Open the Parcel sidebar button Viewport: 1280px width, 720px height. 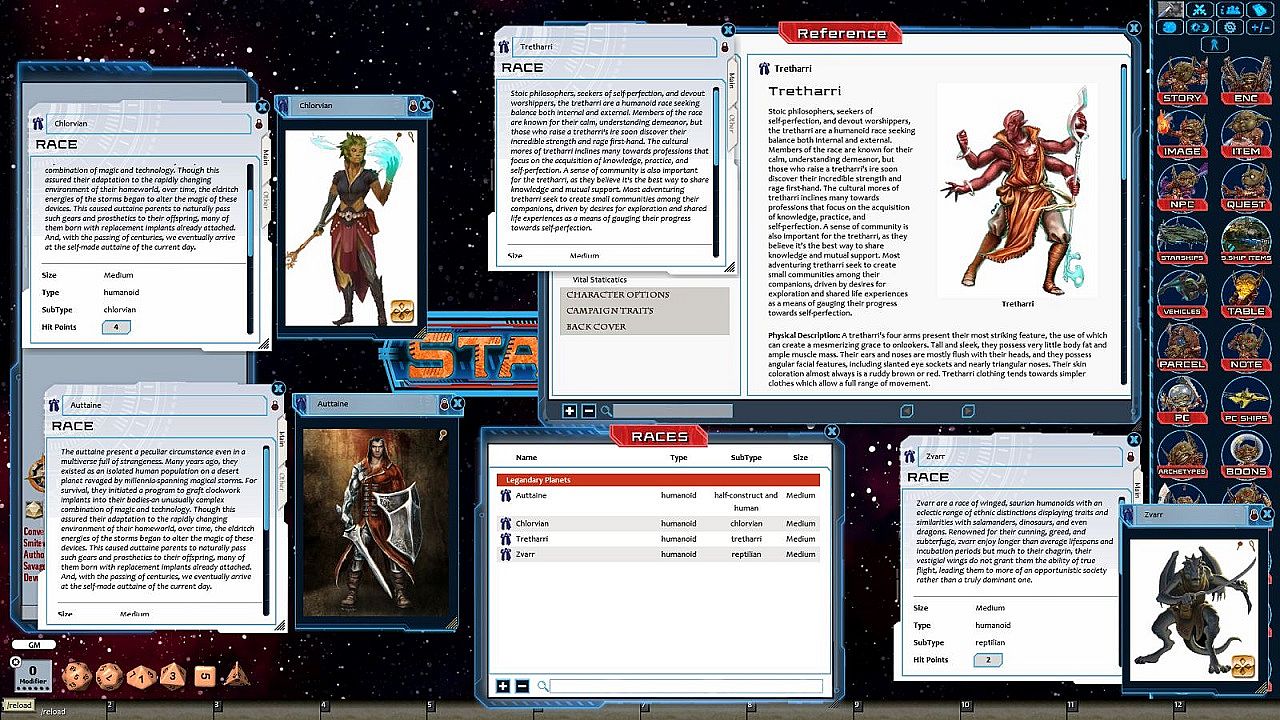[1182, 346]
